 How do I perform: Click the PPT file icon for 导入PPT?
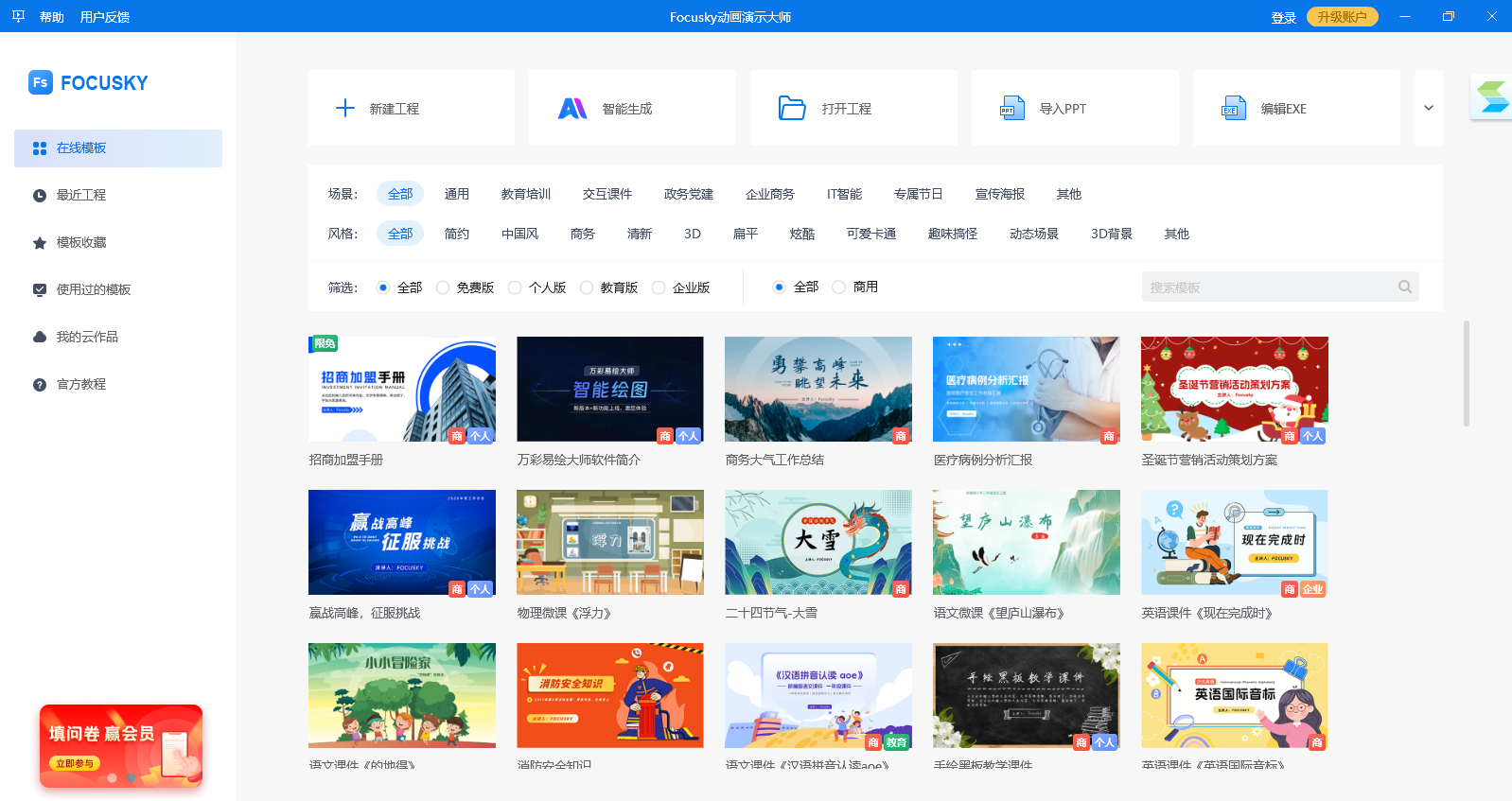click(x=1012, y=108)
